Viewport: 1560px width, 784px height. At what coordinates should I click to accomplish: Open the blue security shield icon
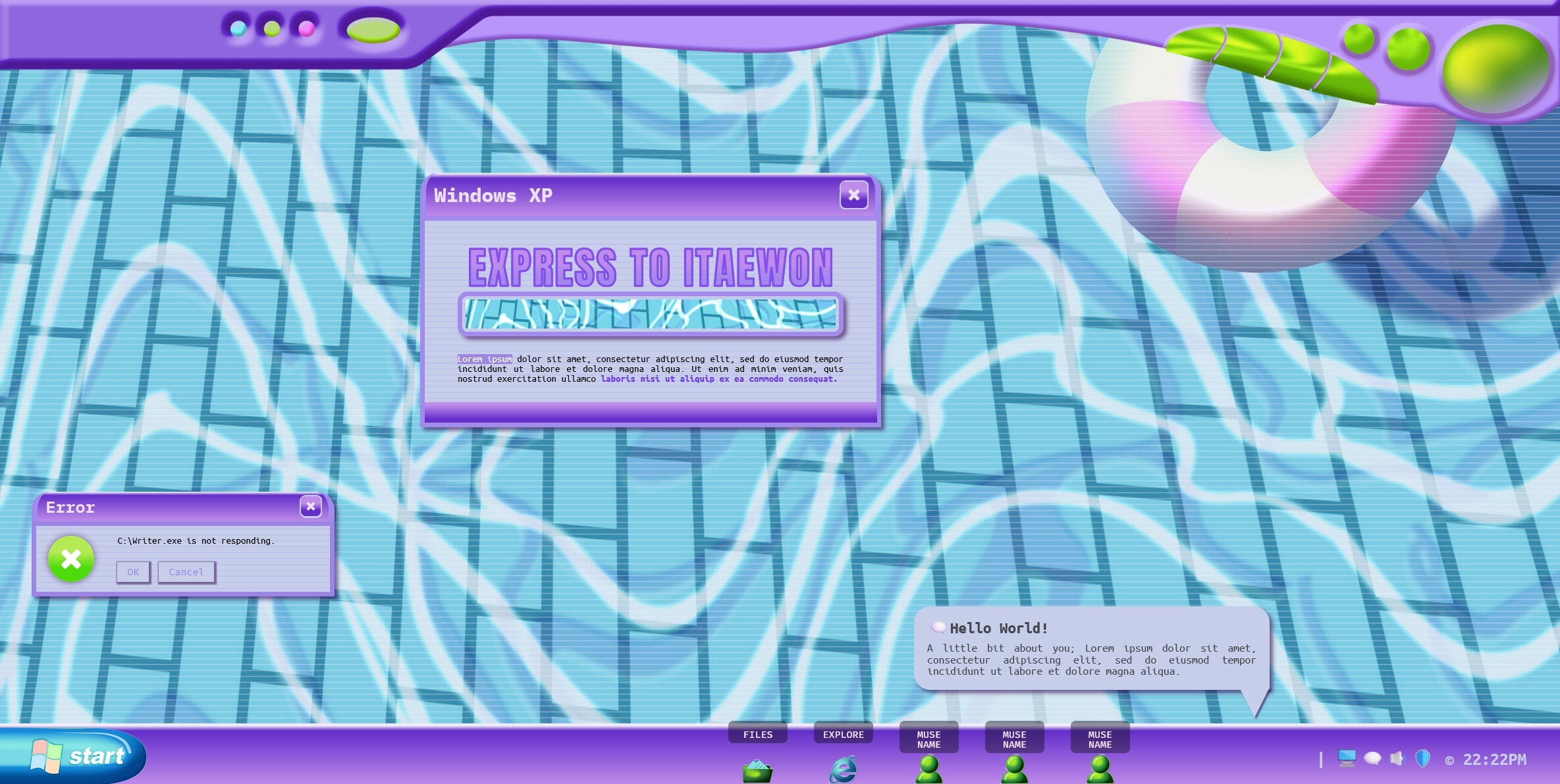[x=1422, y=759]
